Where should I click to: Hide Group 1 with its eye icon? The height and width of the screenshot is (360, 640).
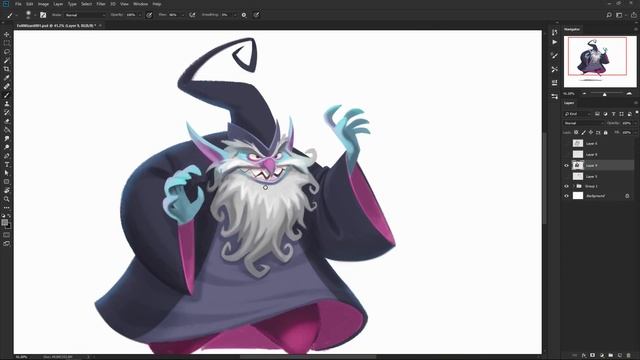click(x=566, y=186)
